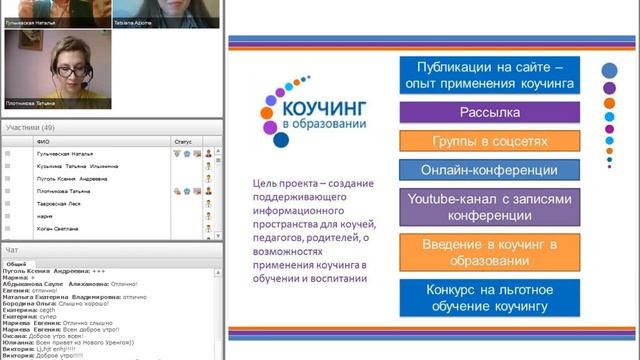Click Участники (49) panel header

click(112, 128)
